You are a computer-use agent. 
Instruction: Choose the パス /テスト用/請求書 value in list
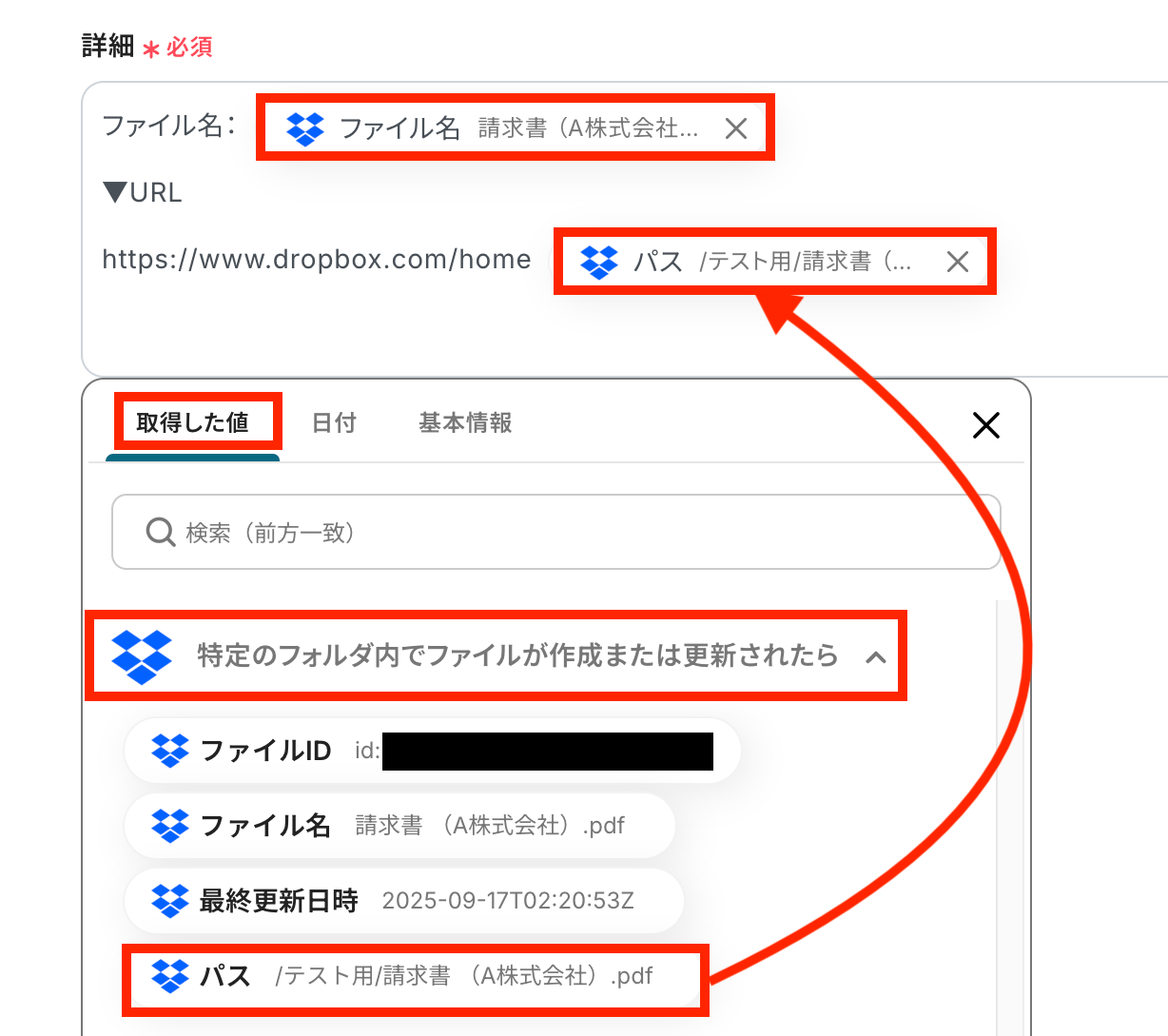415,976
